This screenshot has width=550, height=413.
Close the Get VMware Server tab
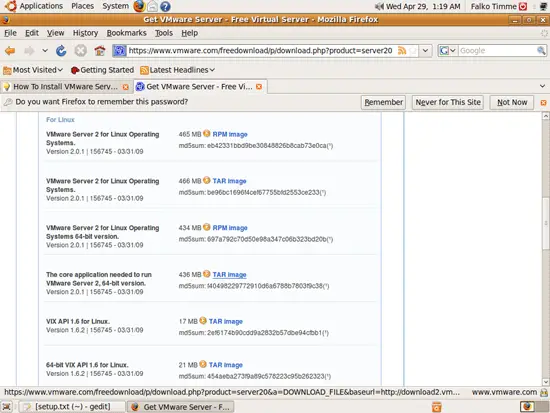(x=259, y=87)
